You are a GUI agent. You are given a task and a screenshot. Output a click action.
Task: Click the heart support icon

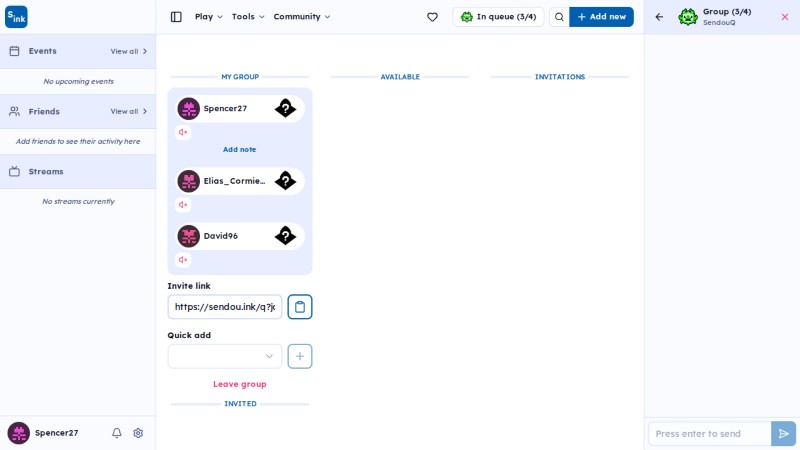432,17
